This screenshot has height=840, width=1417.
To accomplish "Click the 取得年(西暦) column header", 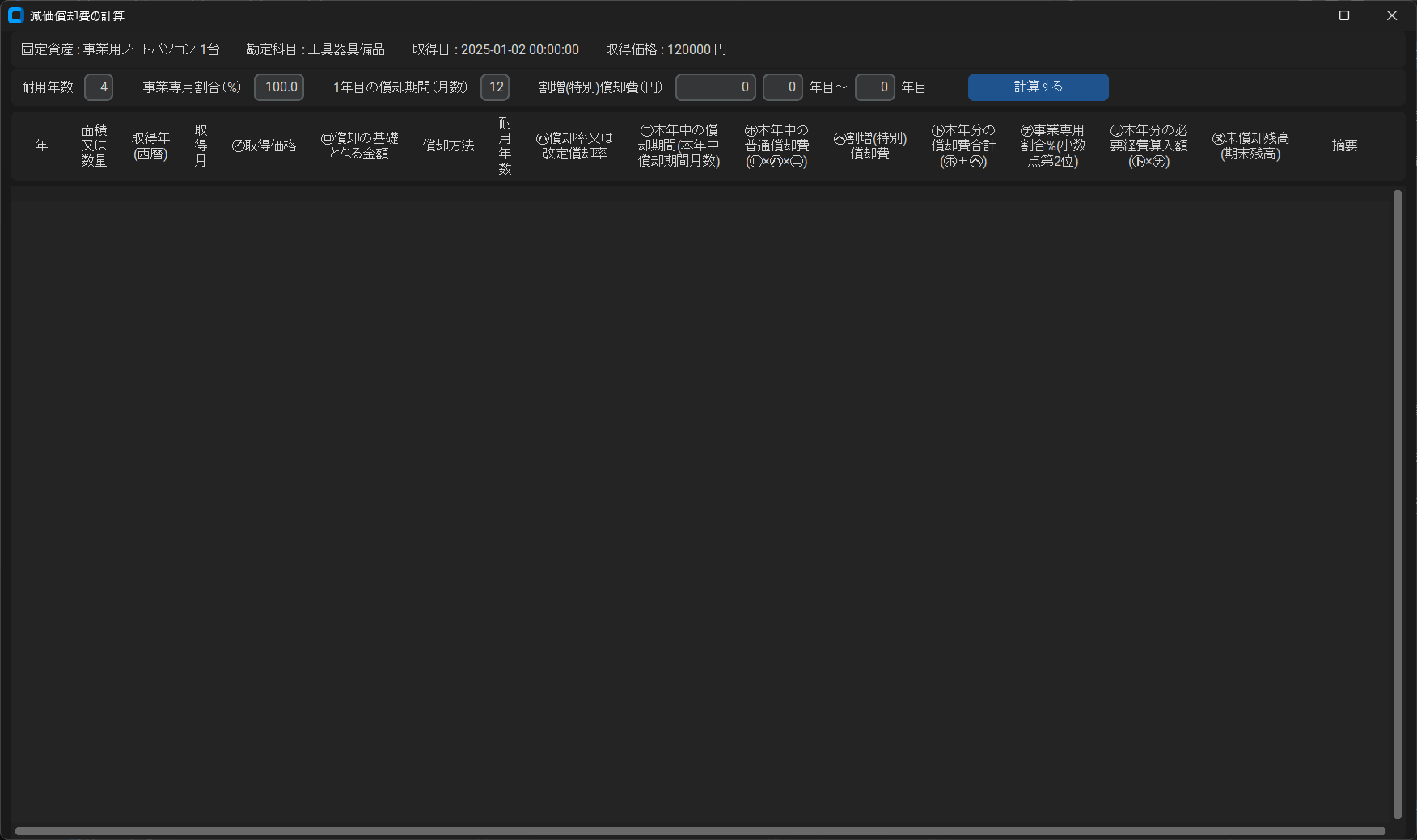I will pyautogui.click(x=150, y=146).
